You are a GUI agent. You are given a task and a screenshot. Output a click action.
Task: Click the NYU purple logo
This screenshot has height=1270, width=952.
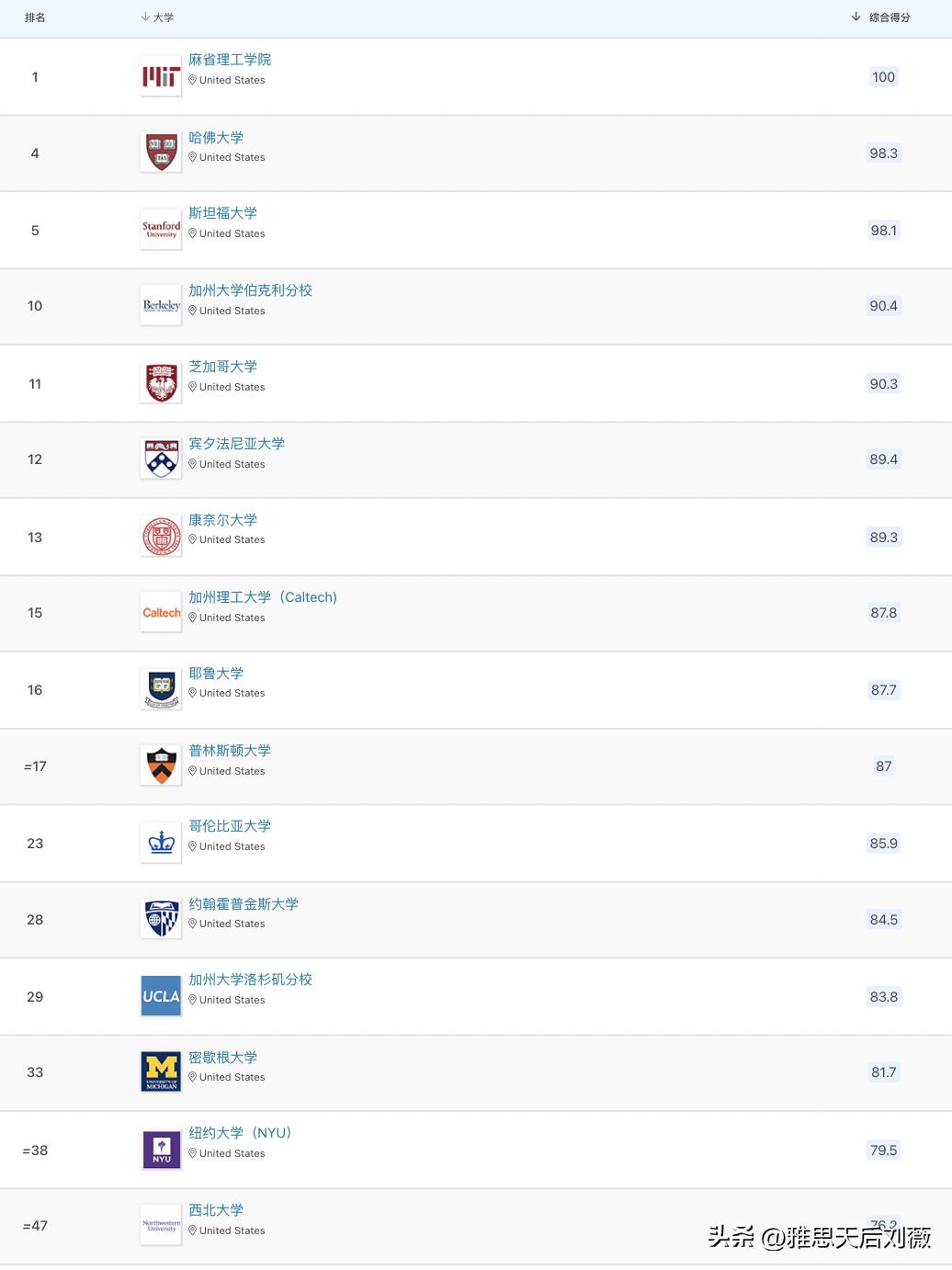point(161,1150)
